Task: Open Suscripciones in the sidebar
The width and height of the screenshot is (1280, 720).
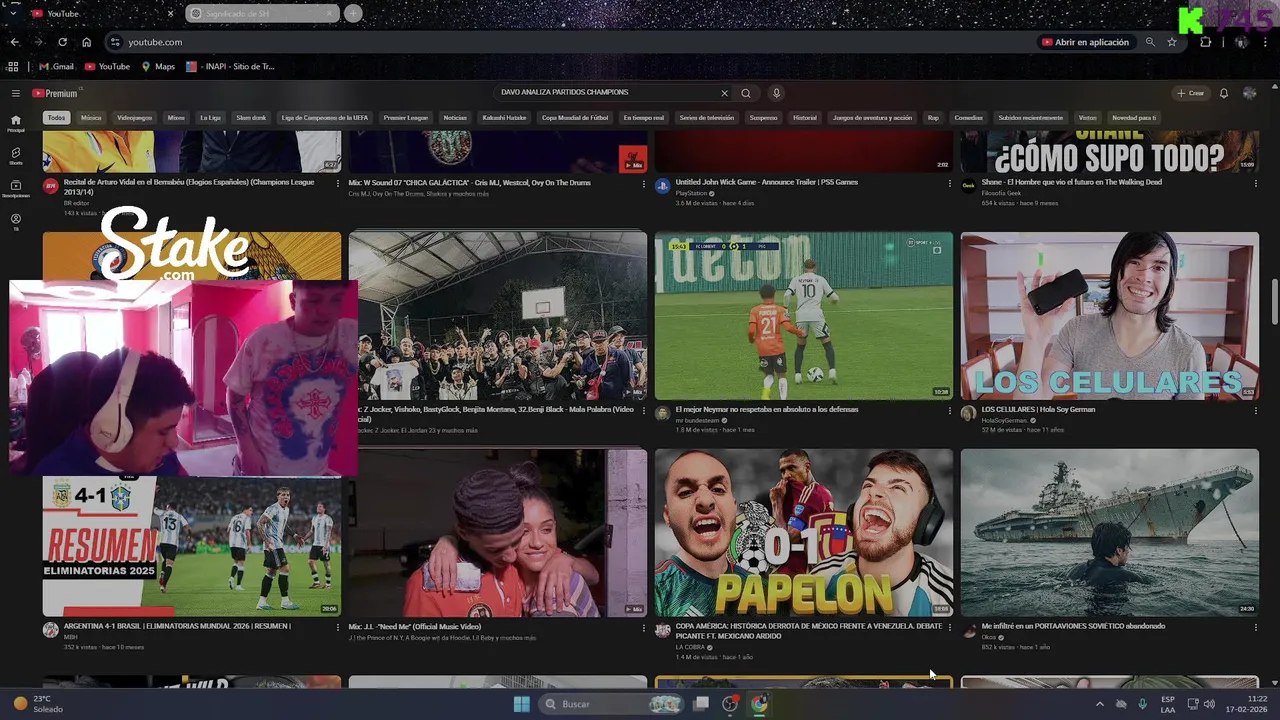Action: click(15, 189)
